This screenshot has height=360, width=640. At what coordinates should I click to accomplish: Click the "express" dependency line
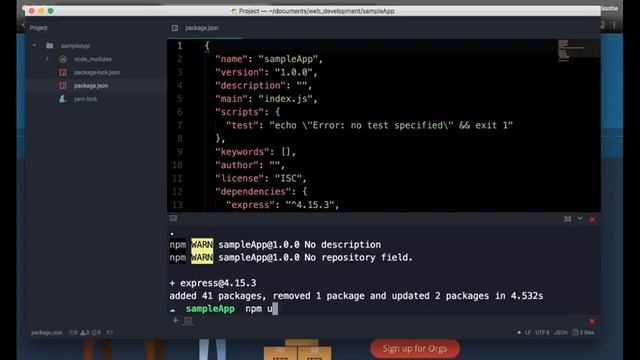coord(282,205)
